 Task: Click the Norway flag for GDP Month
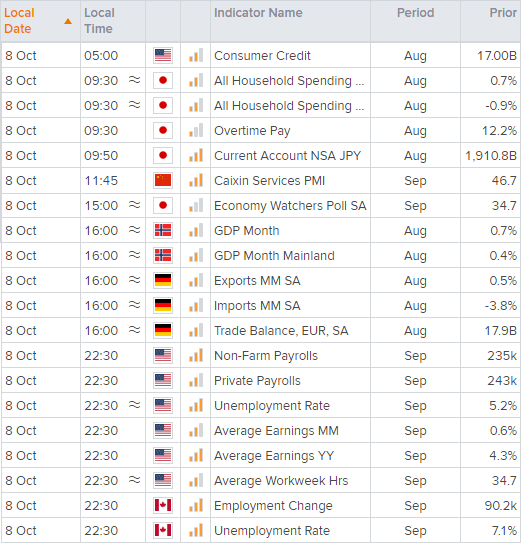click(163, 230)
